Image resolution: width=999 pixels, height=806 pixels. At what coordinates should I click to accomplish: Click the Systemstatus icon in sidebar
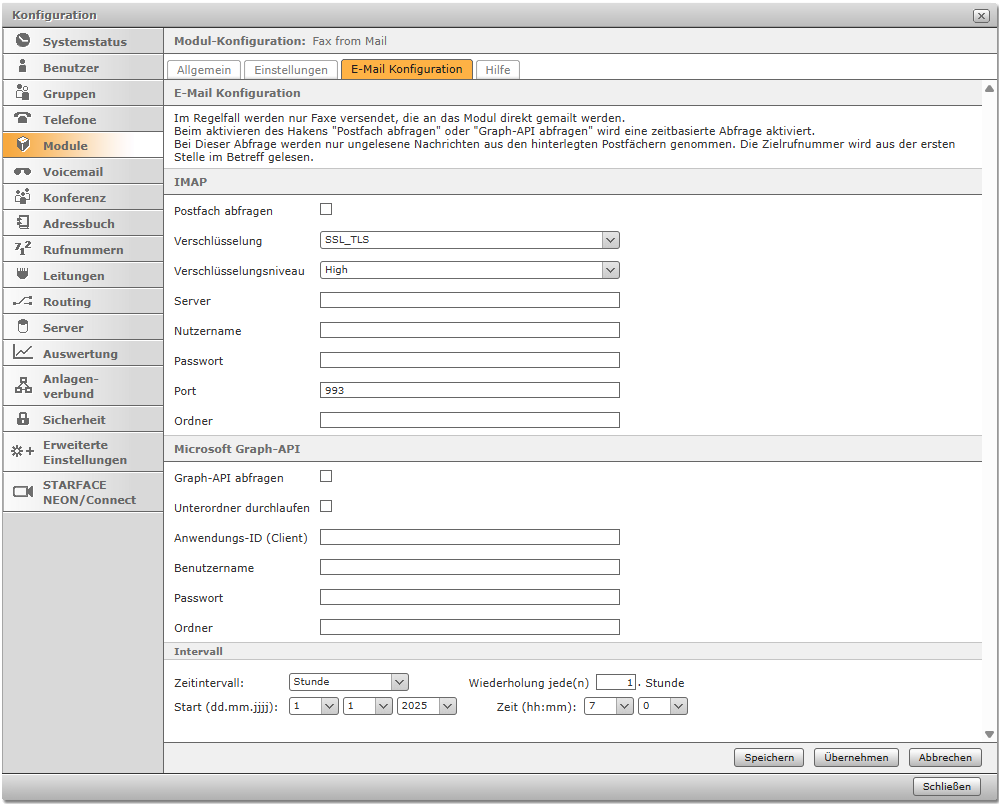(x=23, y=42)
